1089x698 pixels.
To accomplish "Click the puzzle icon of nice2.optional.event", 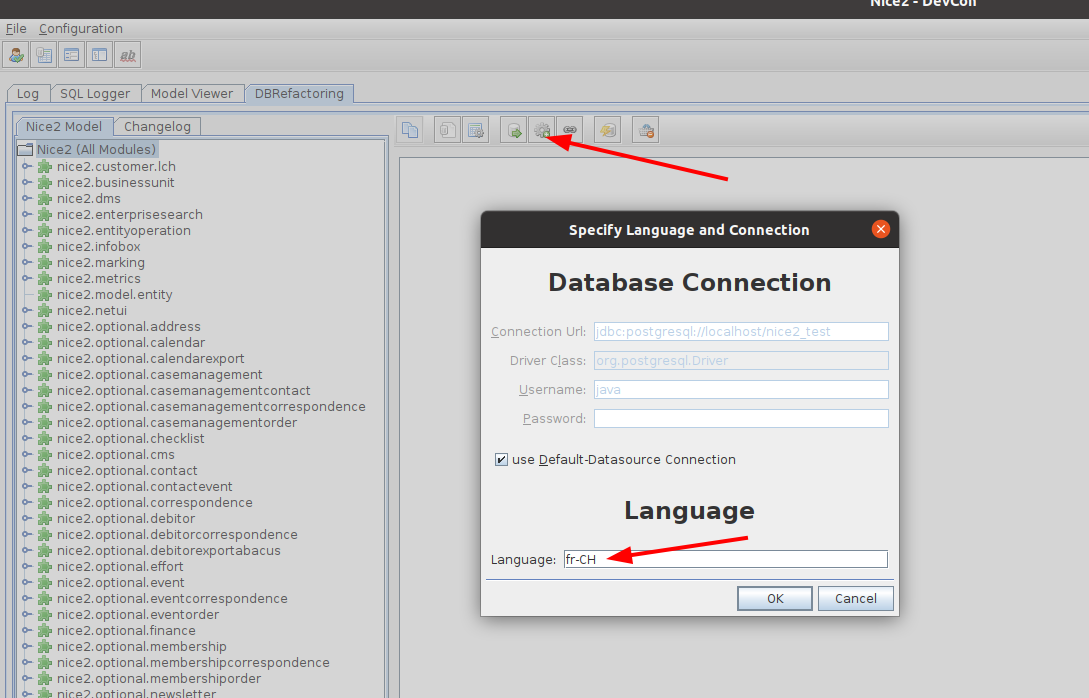I will click(x=45, y=583).
